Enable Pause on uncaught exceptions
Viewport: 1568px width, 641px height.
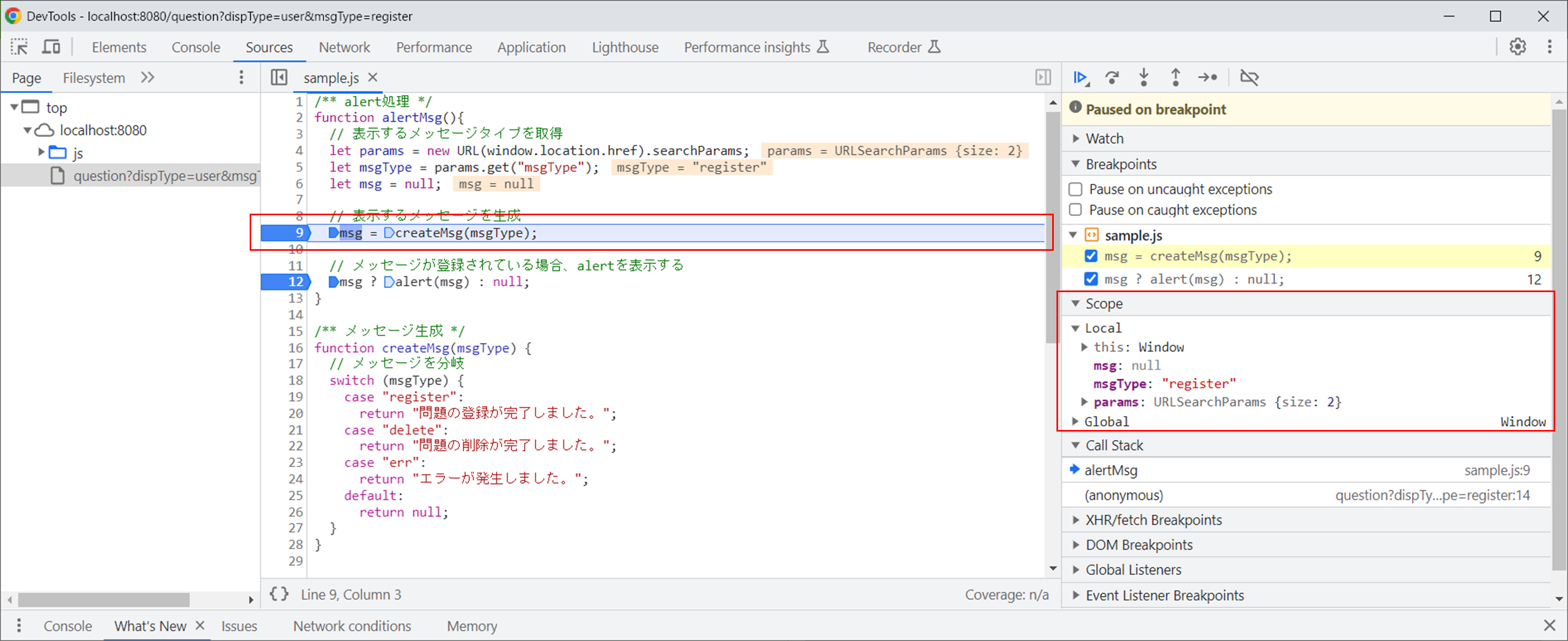coord(1076,189)
